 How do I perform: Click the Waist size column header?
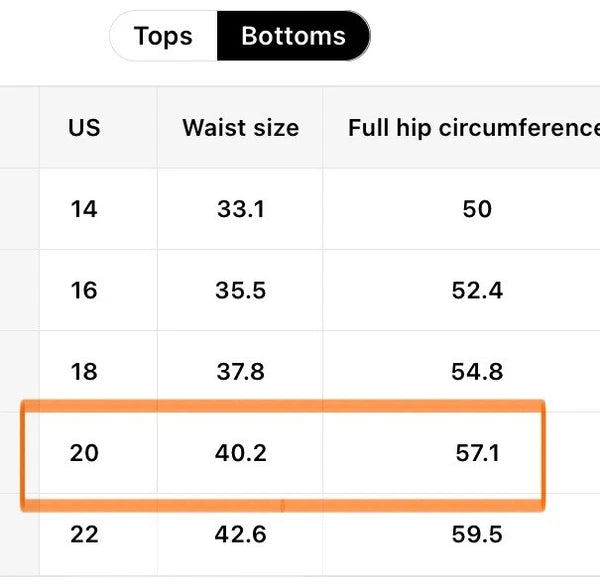tap(240, 127)
